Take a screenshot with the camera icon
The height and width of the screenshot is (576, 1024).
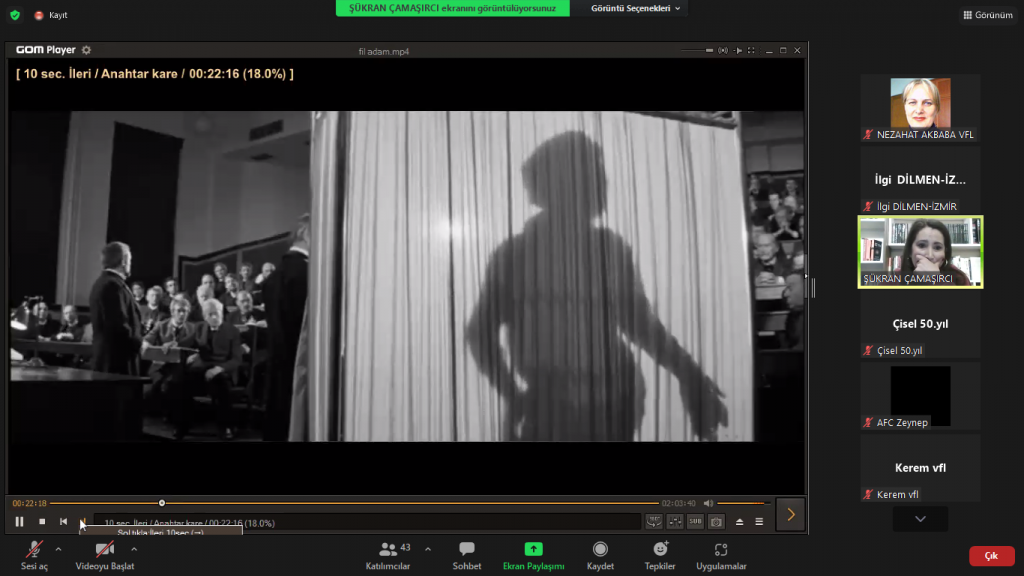point(716,521)
